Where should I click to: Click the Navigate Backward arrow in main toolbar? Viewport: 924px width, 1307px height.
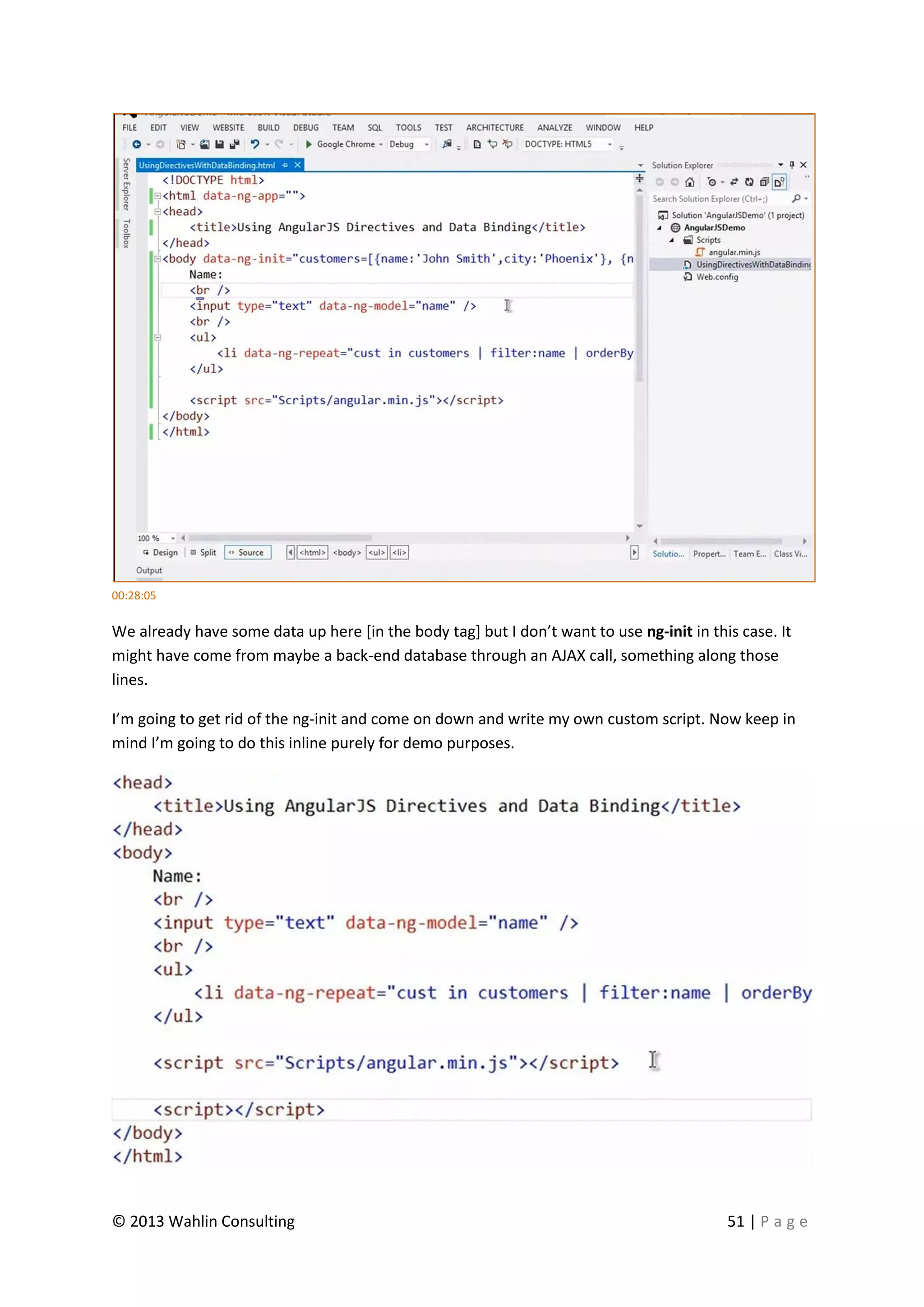pyautogui.click(x=137, y=144)
